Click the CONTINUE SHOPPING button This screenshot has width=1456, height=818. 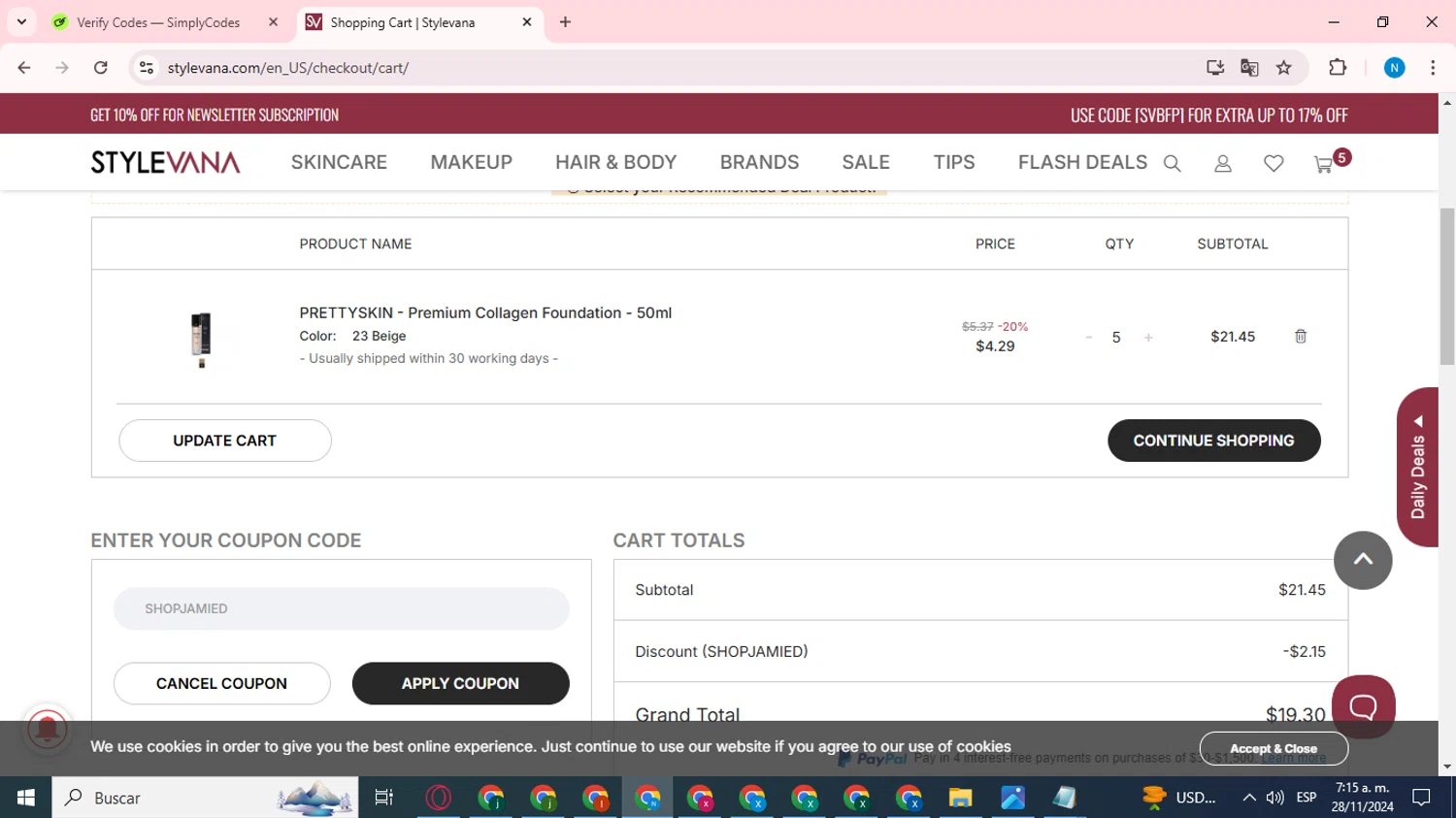1214,441
